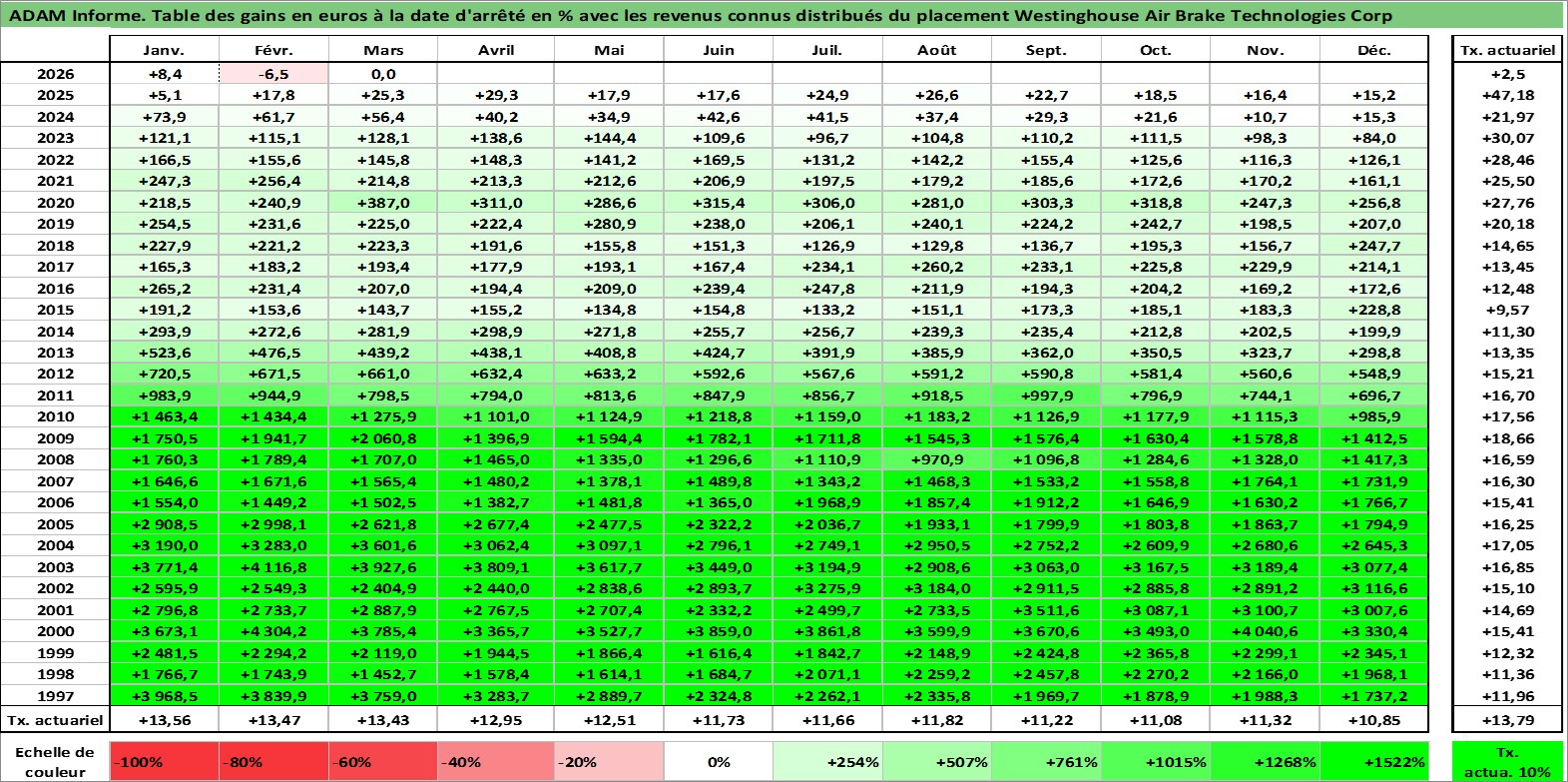The height and width of the screenshot is (782, 1568).
Task: Select the 0% white legend cell
Action: [x=718, y=761]
